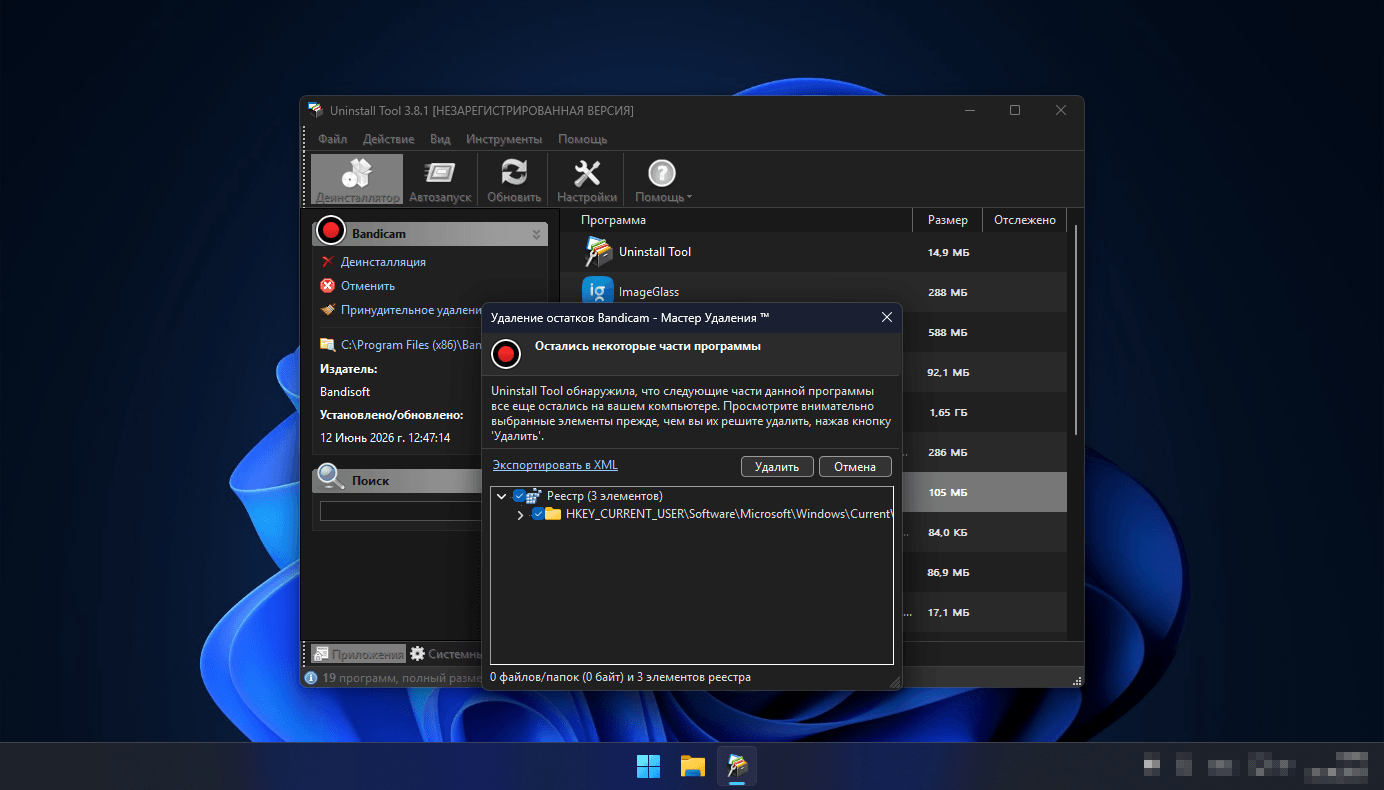
Task: Click the red Деинсталляция X icon
Action: coord(327,262)
